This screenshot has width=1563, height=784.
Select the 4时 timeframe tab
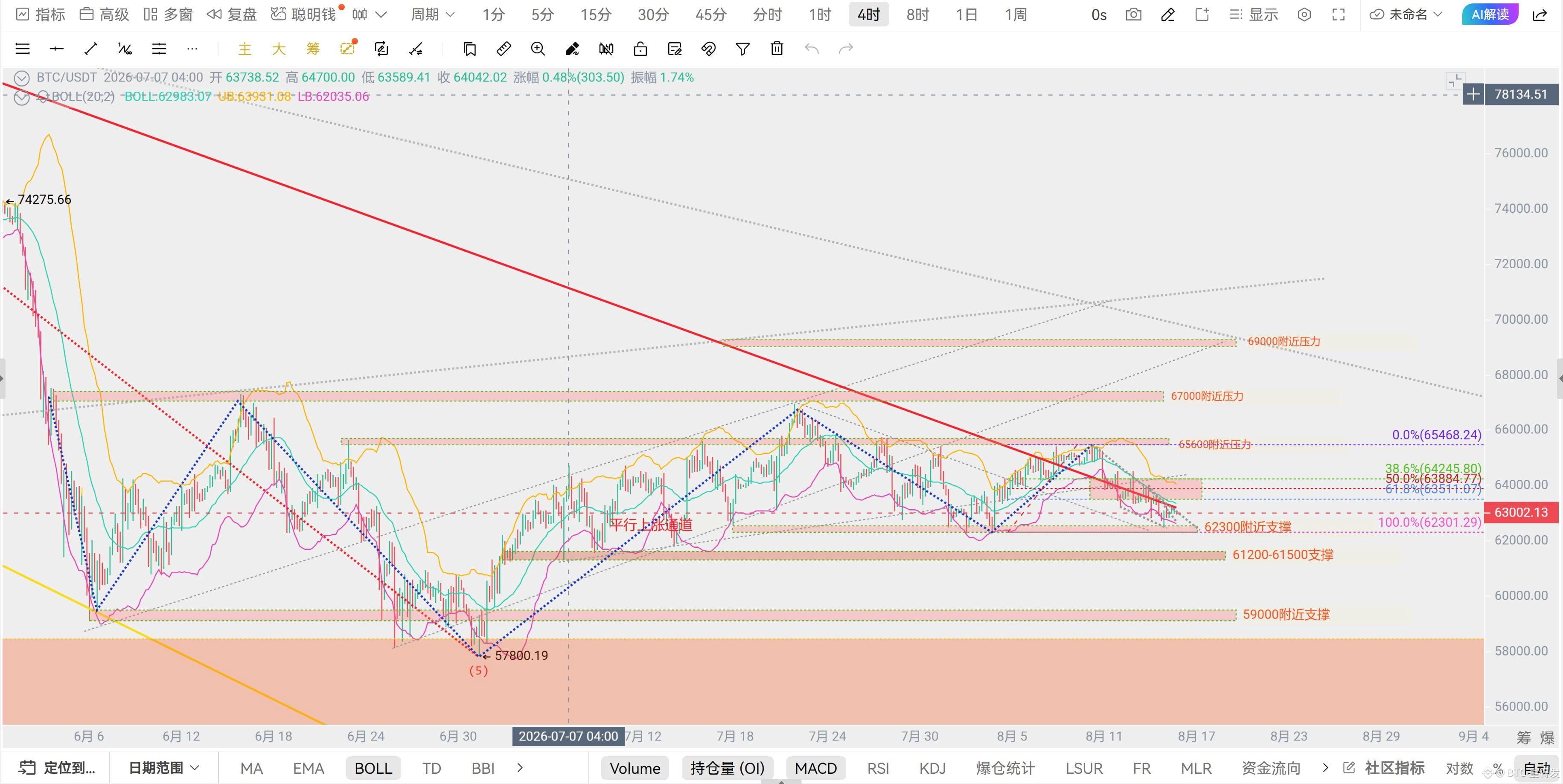pyautogui.click(x=869, y=15)
